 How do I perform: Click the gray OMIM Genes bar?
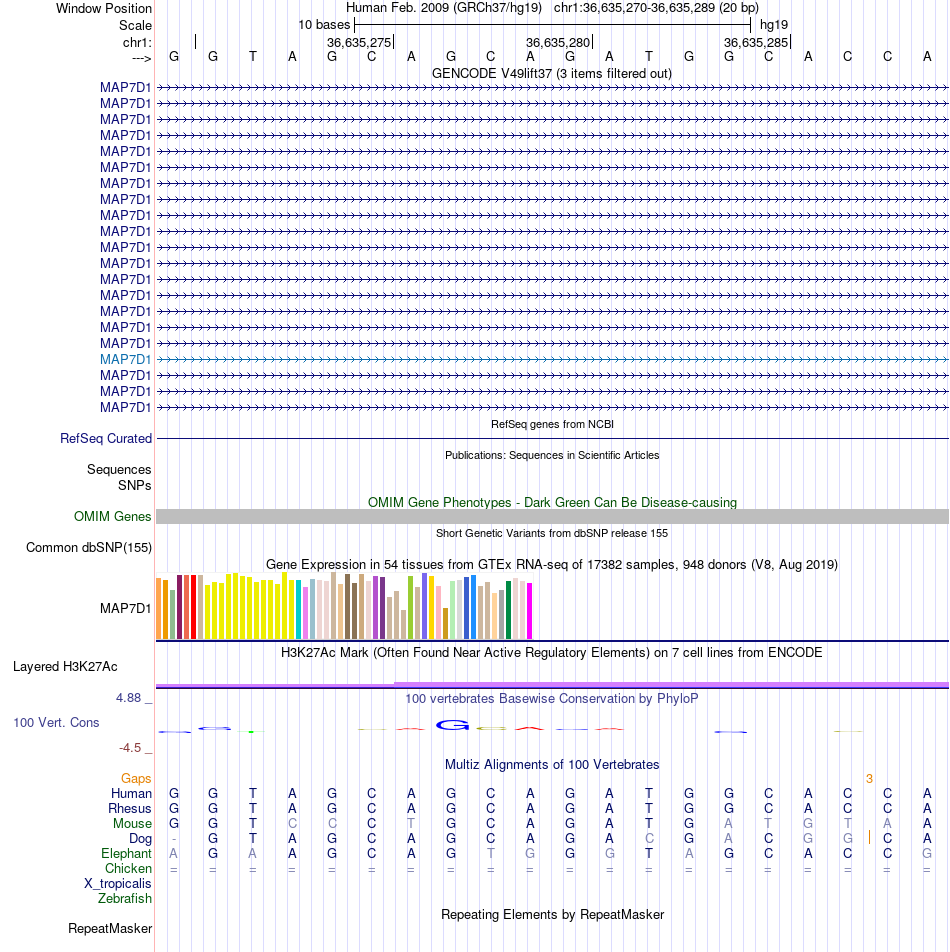coord(552,517)
